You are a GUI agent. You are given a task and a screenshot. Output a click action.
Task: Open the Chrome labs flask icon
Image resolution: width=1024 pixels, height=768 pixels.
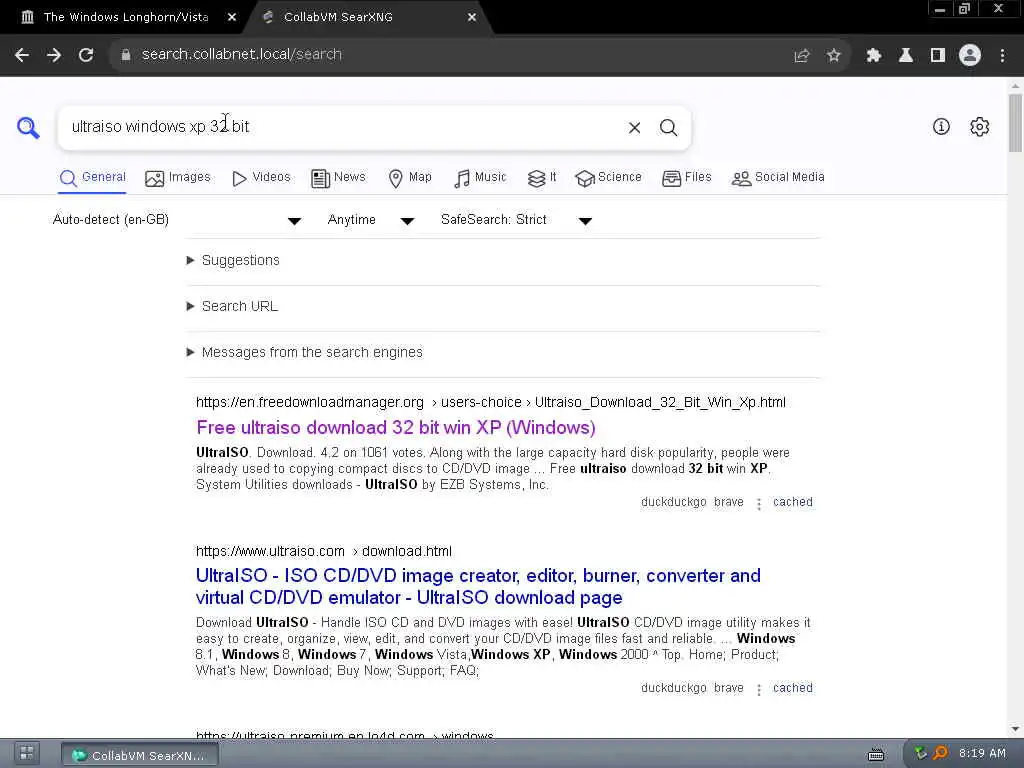tap(905, 56)
